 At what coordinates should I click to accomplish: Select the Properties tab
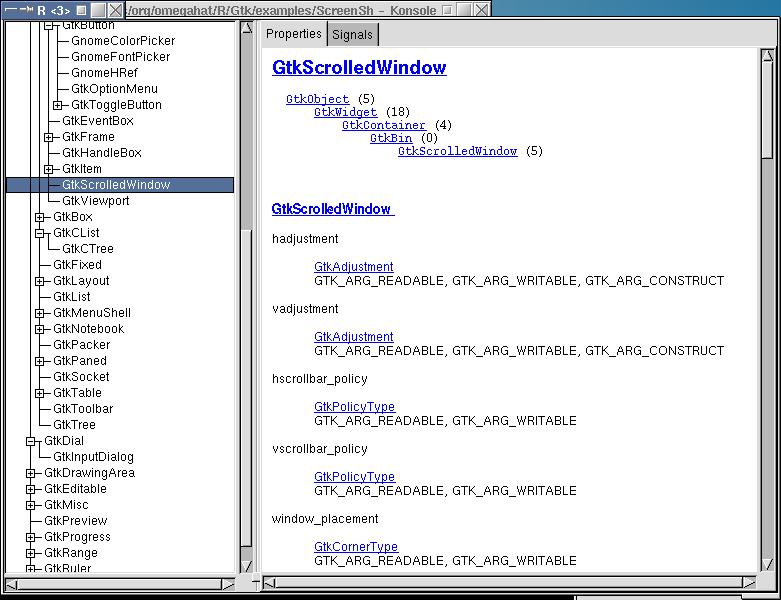(x=294, y=34)
